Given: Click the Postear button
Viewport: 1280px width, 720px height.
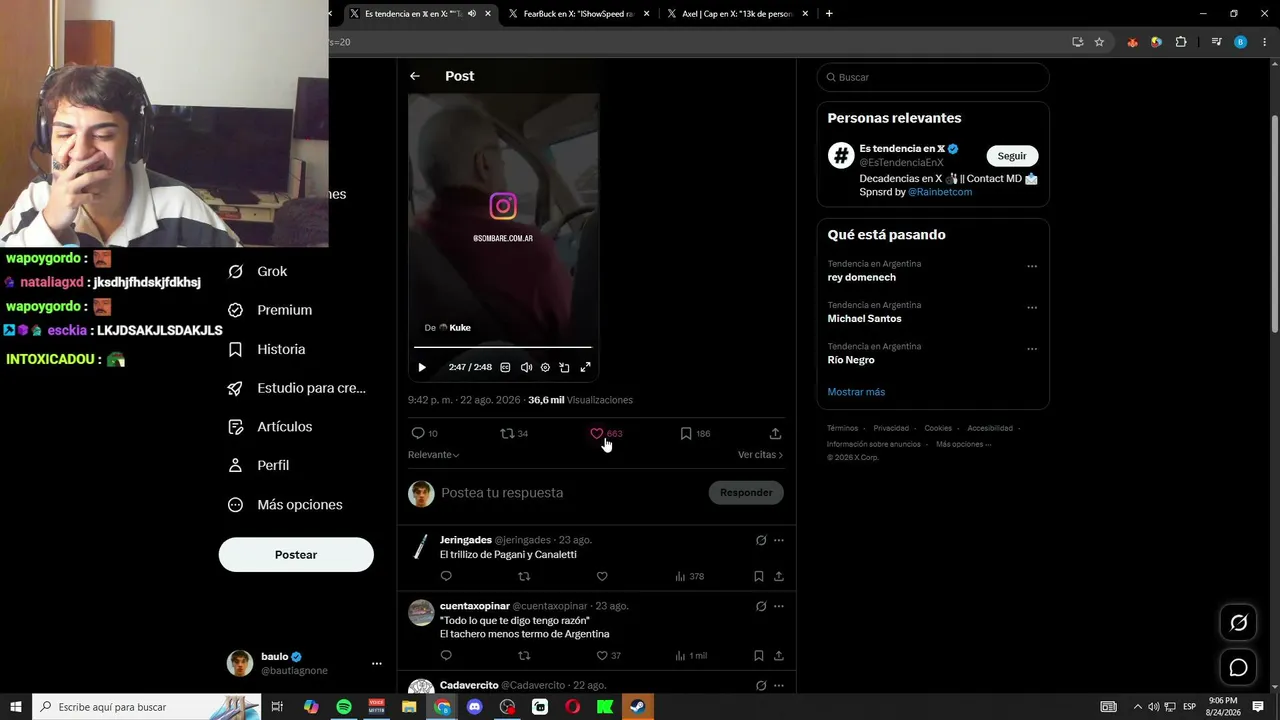Looking at the screenshot, I should 296,555.
